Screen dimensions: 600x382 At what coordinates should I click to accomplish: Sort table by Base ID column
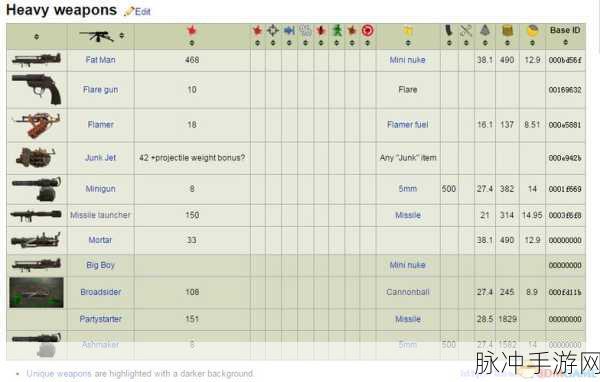point(565,42)
